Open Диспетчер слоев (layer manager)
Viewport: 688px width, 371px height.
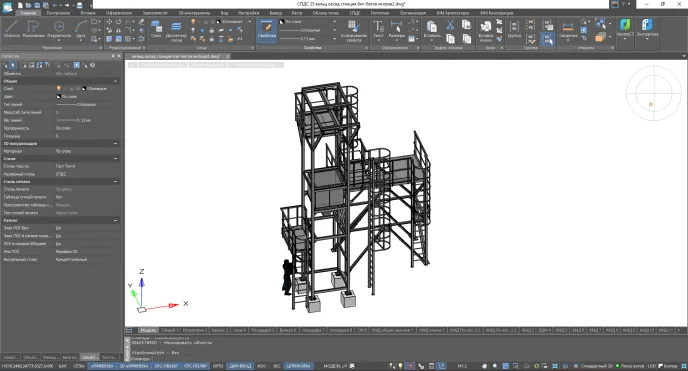point(176,31)
